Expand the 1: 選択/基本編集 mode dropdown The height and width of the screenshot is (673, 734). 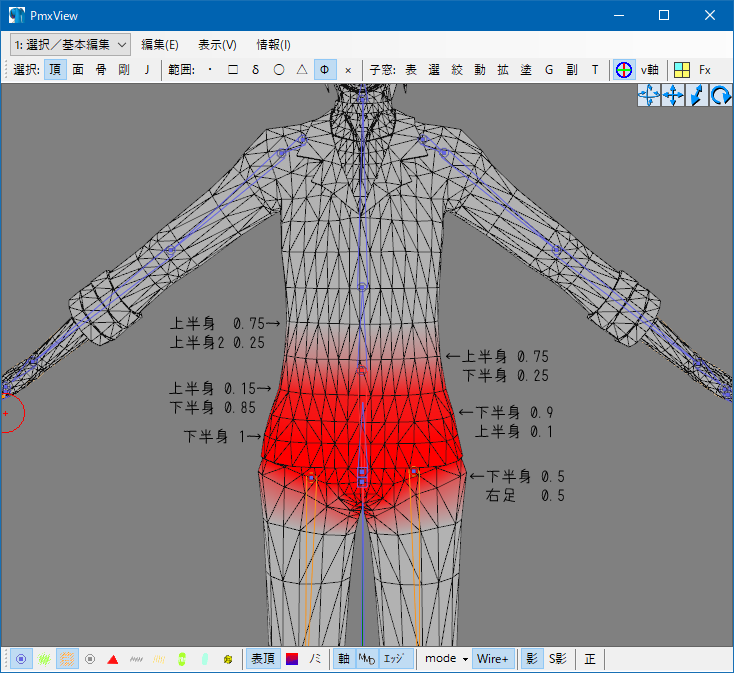point(70,45)
